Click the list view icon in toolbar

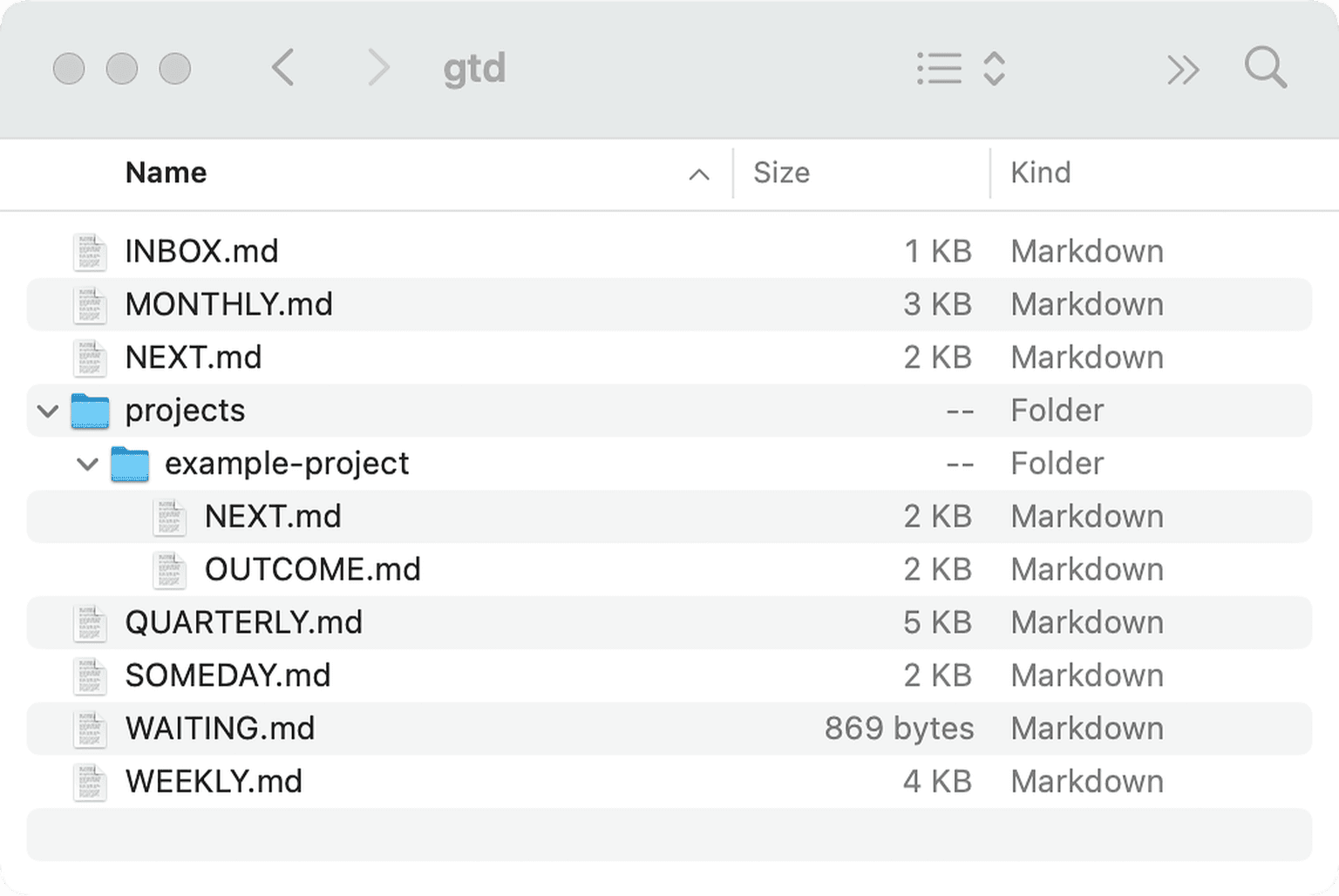pos(940,68)
